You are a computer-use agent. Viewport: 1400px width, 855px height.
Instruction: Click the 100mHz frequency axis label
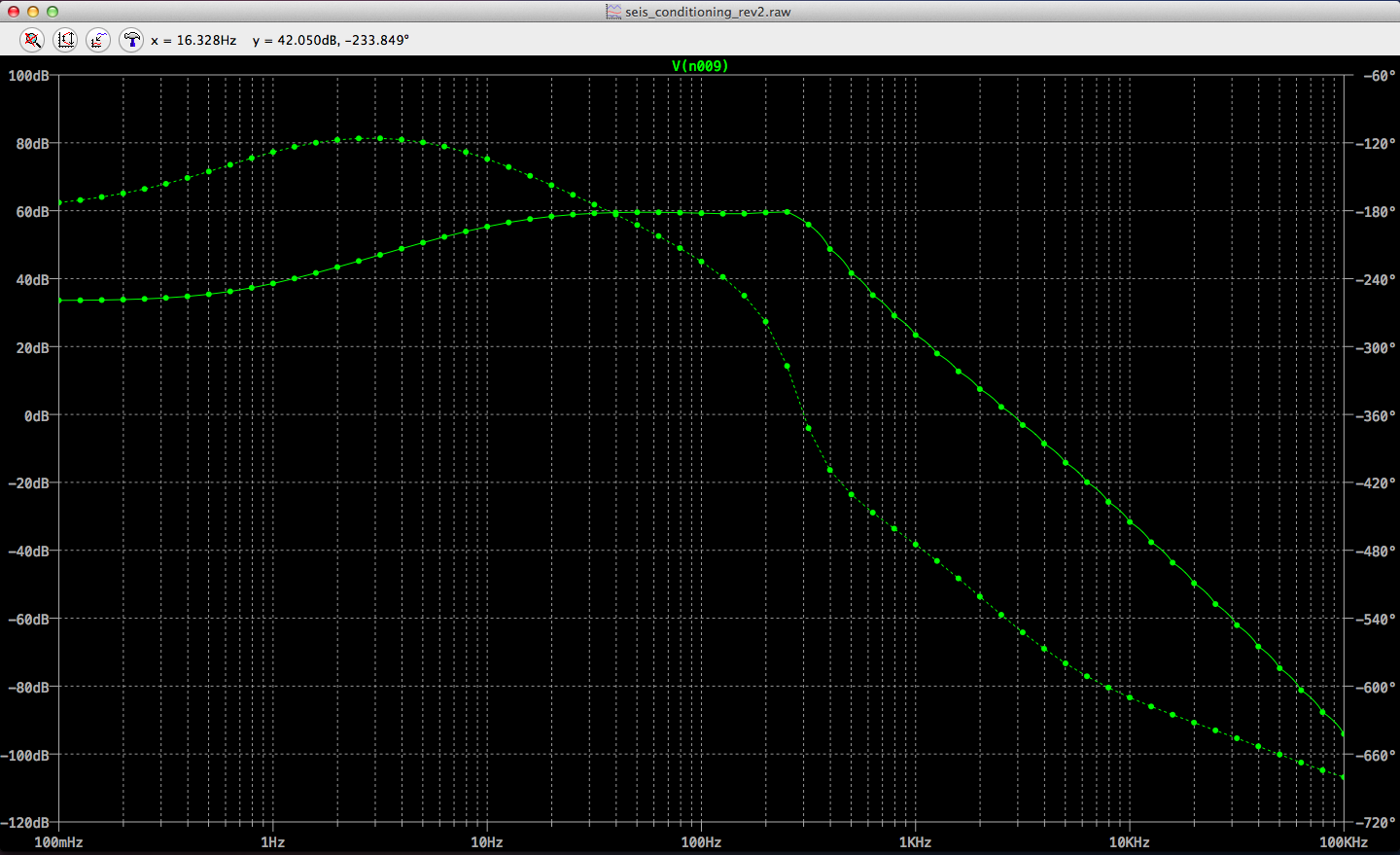click(x=58, y=842)
